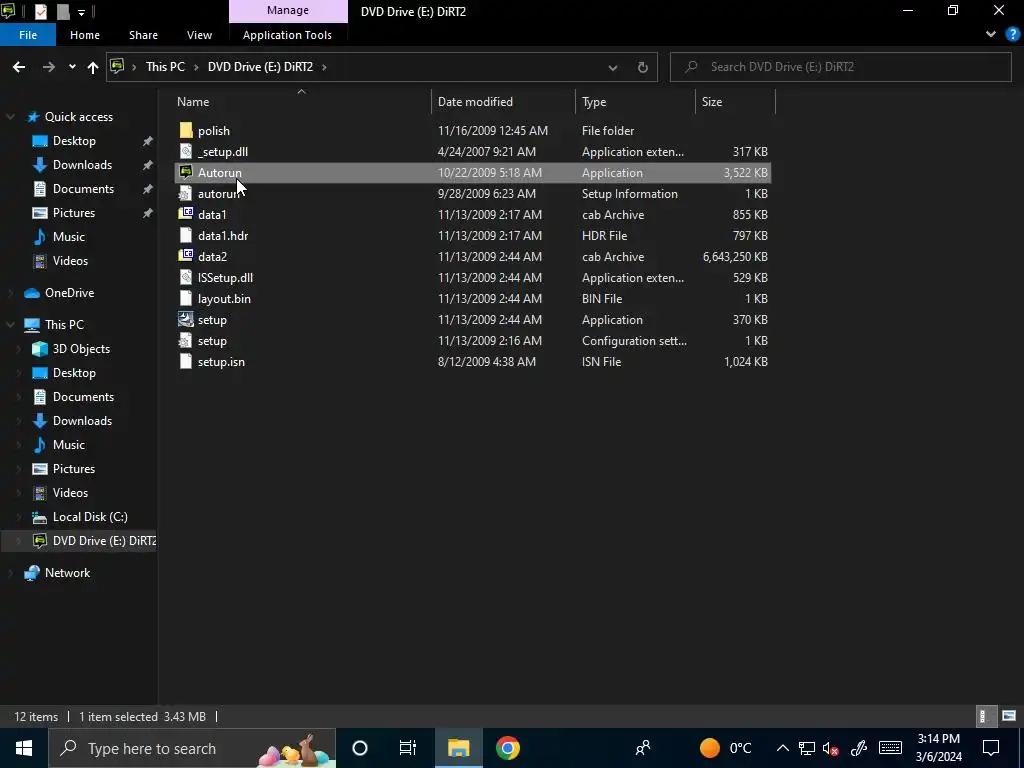Open pinned Downloads under Quick access
The image size is (1024, 768).
click(82, 165)
